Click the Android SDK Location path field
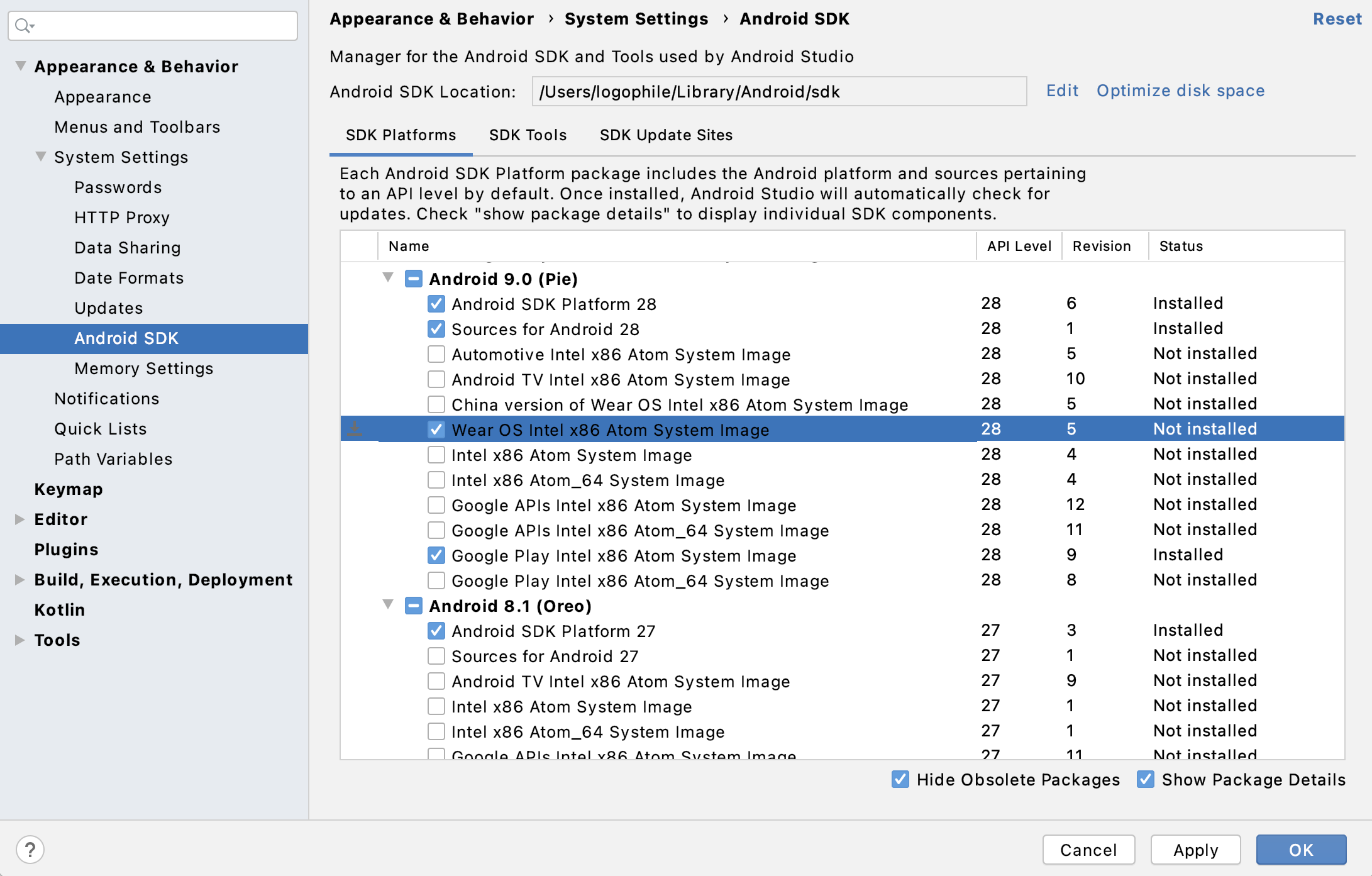The height and width of the screenshot is (876, 1372). pyautogui.click(x=778, y=92)
